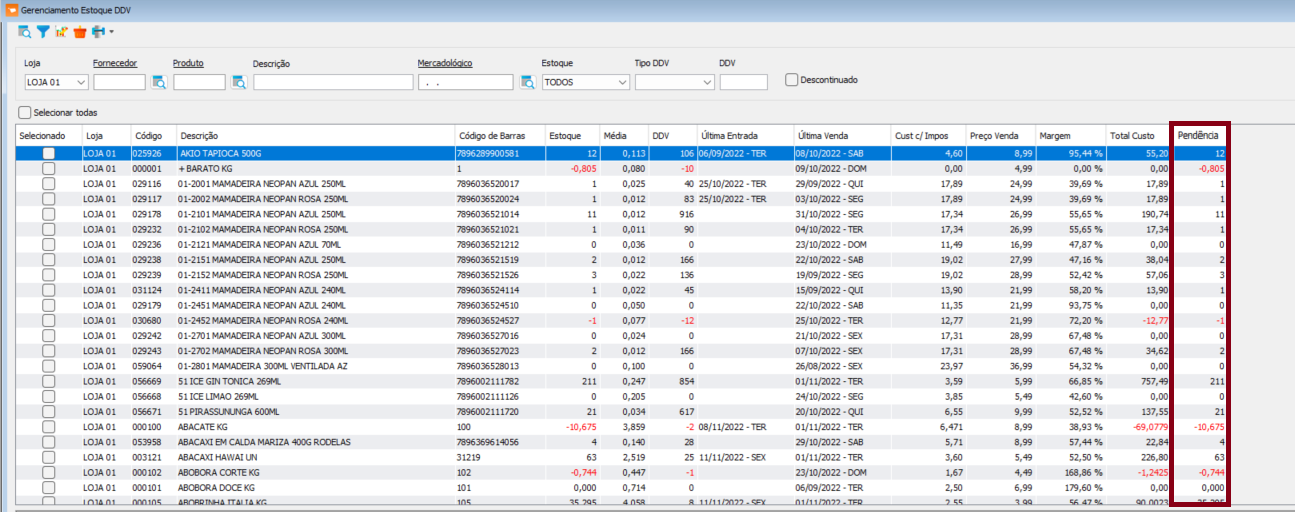Enable the Descontinuado checkbox
The height and width of the screenshot is (512, 1295).
point(792,80)
